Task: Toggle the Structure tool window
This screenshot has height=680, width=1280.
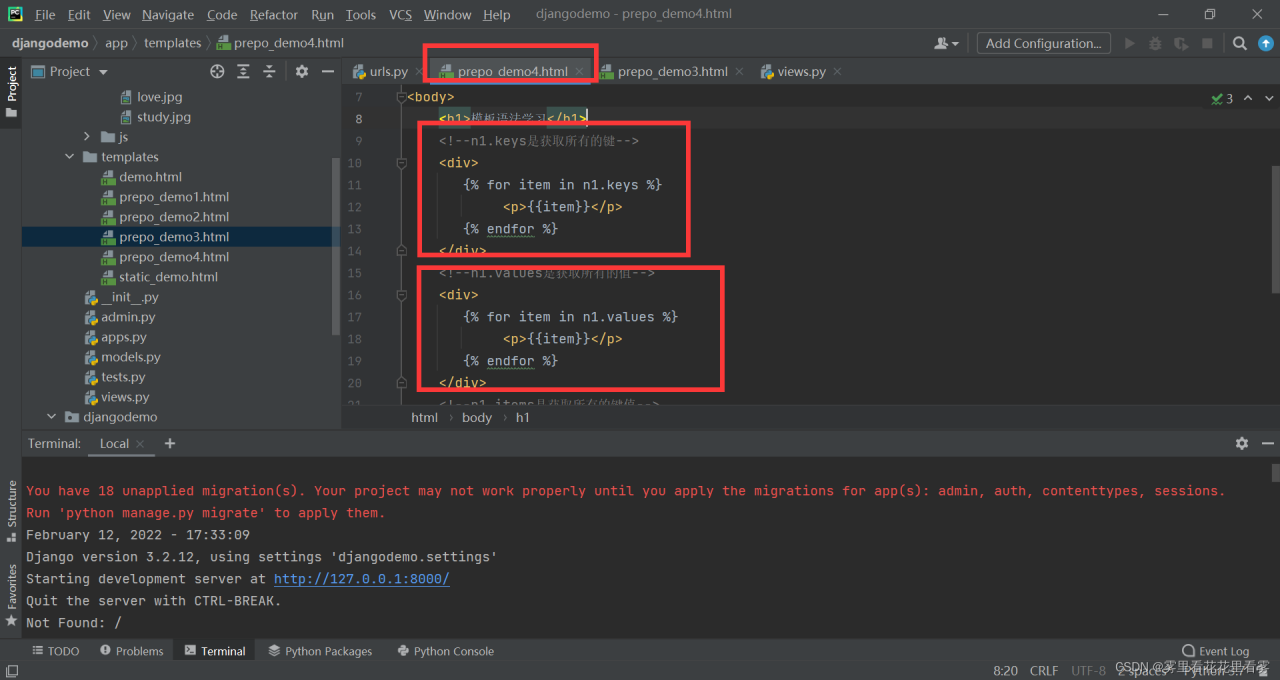Action: pos(12,510)
